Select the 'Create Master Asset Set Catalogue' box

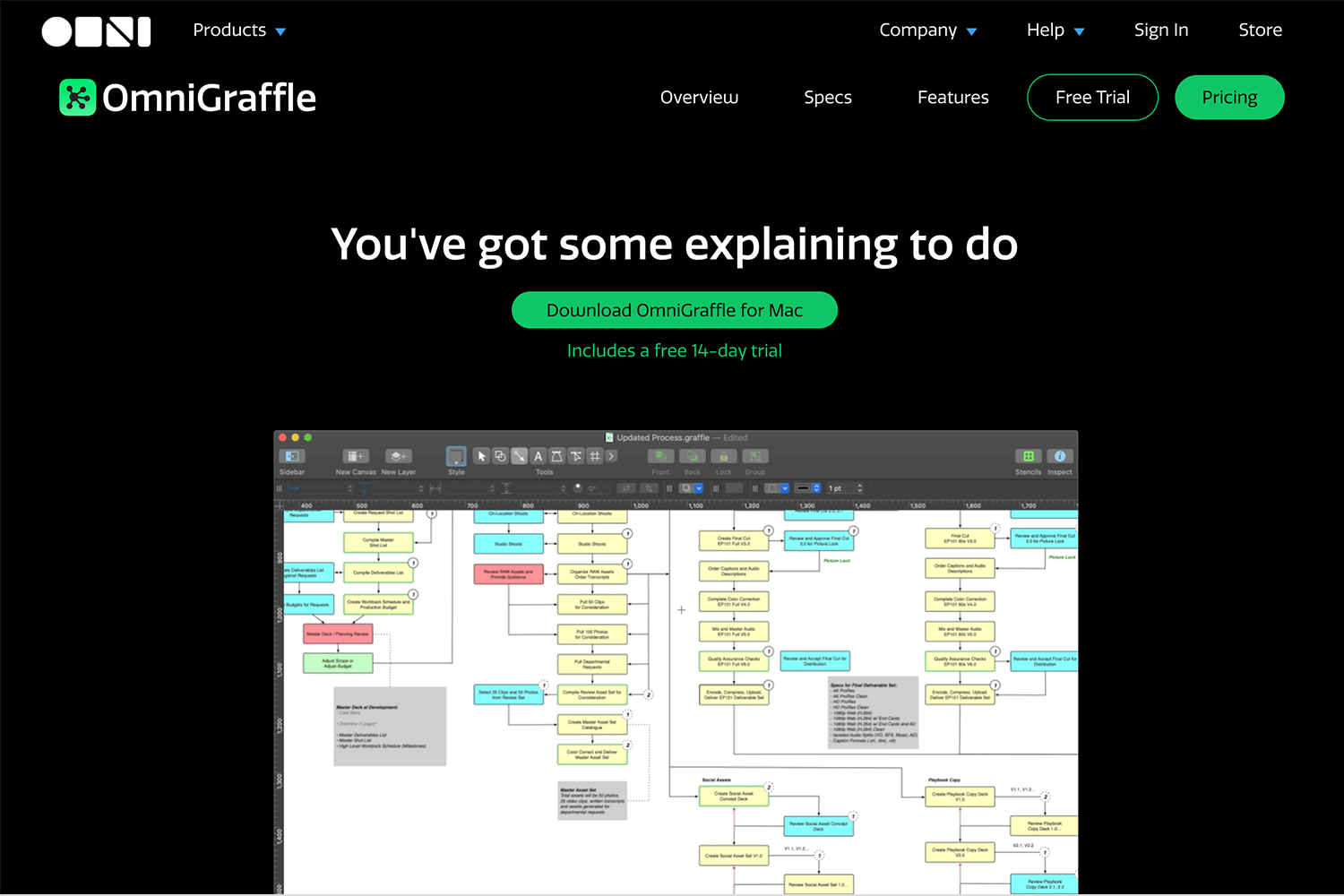click(592, 724)
